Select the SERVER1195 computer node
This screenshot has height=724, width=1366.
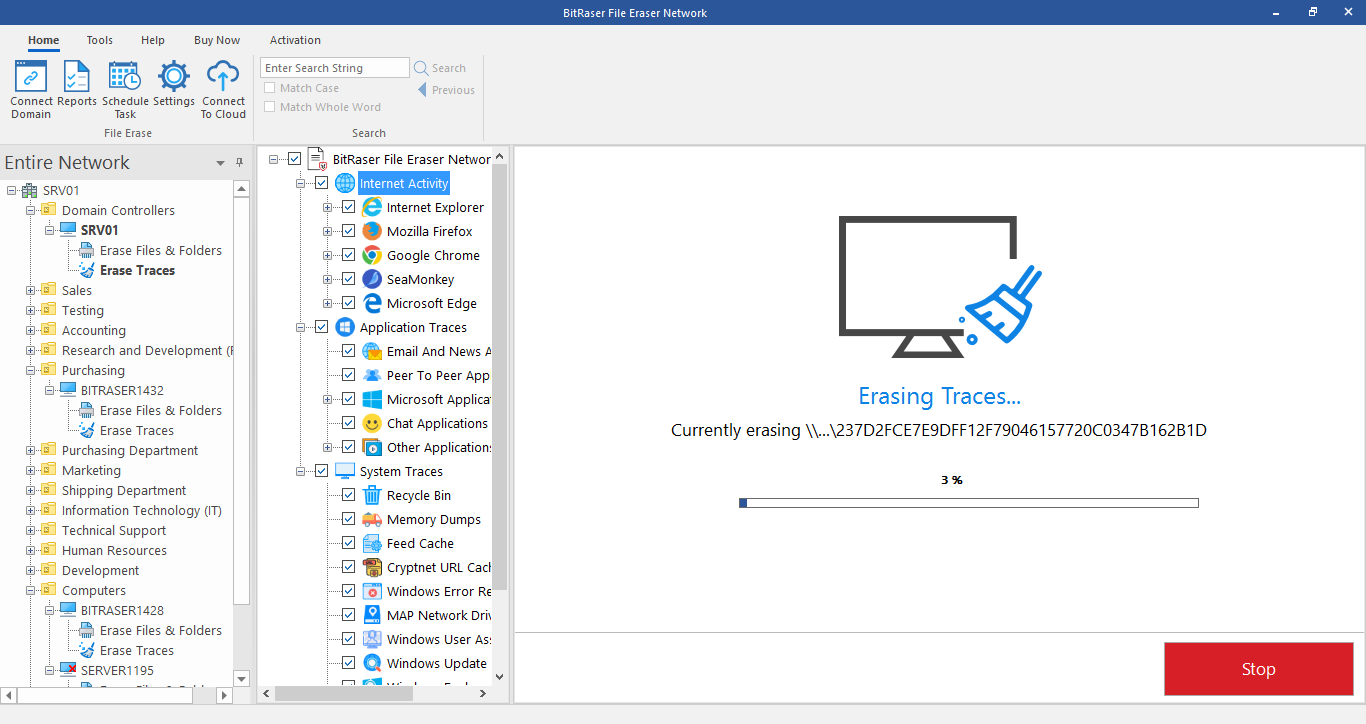click(117, 670)
